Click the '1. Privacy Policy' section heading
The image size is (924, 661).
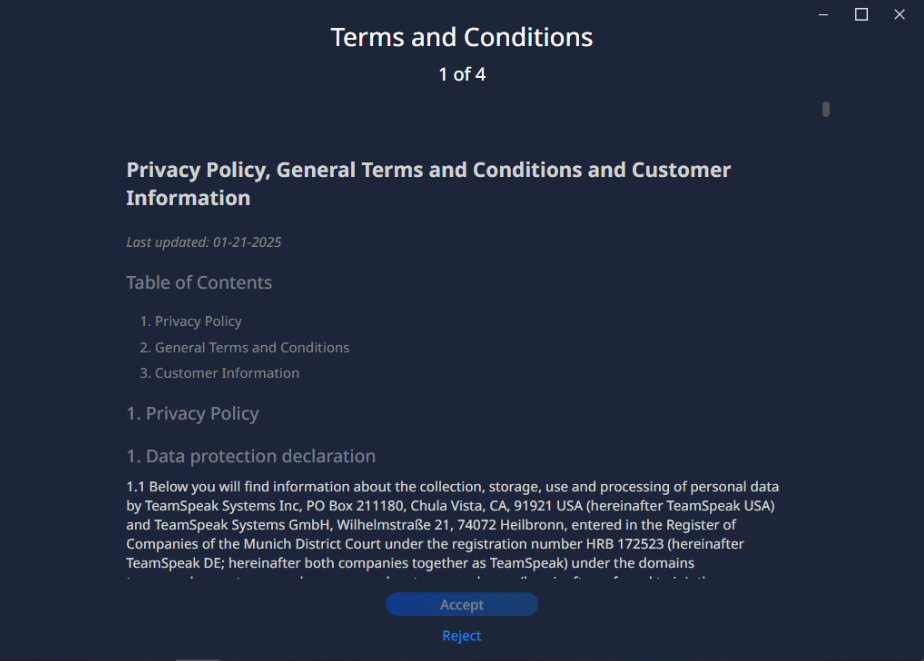coord(192,414)
